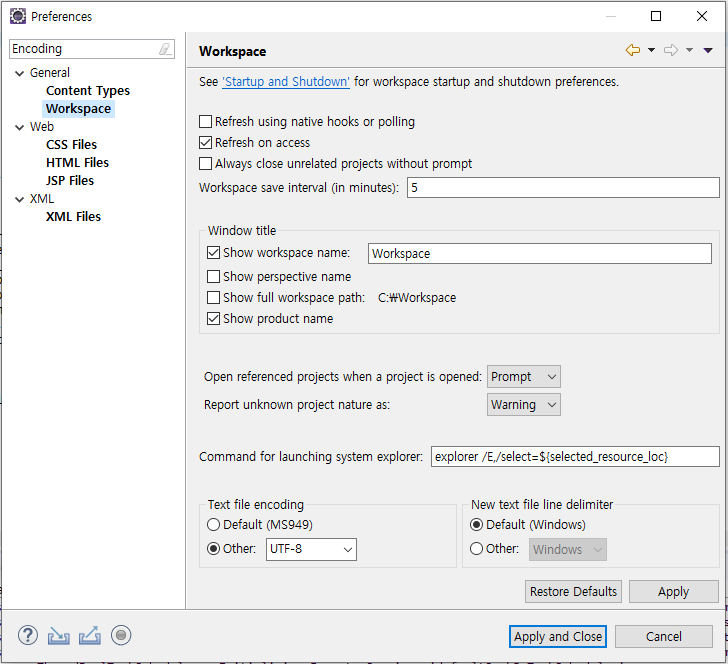
Task: Click the Restore Defaults button
Action: pos(573,592)
